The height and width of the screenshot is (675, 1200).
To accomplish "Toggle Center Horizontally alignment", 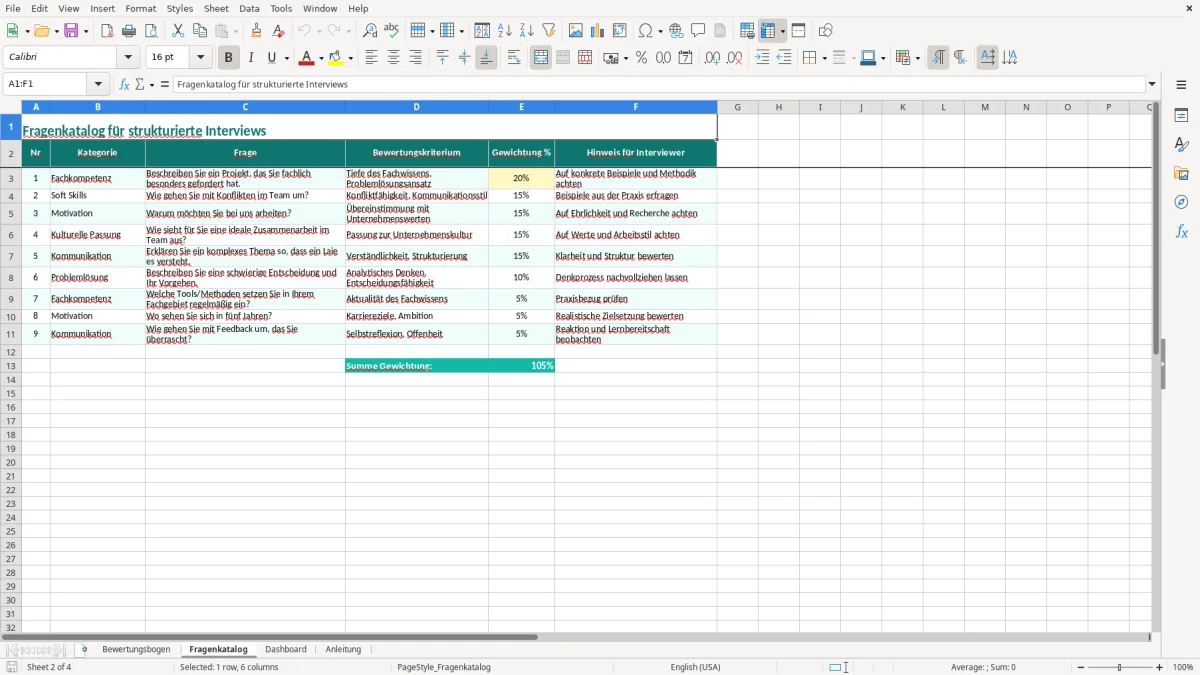I will click(x=393, y=58).
